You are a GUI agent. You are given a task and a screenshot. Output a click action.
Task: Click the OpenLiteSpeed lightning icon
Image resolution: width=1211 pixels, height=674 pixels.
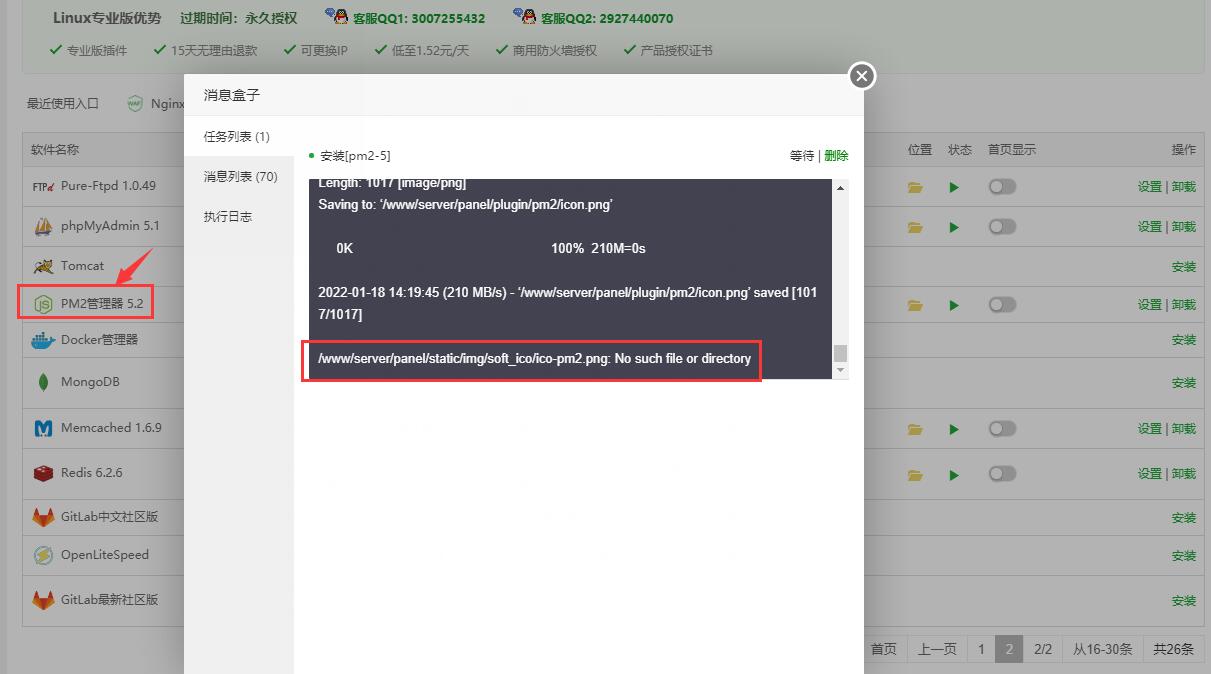tap(43, 555)
